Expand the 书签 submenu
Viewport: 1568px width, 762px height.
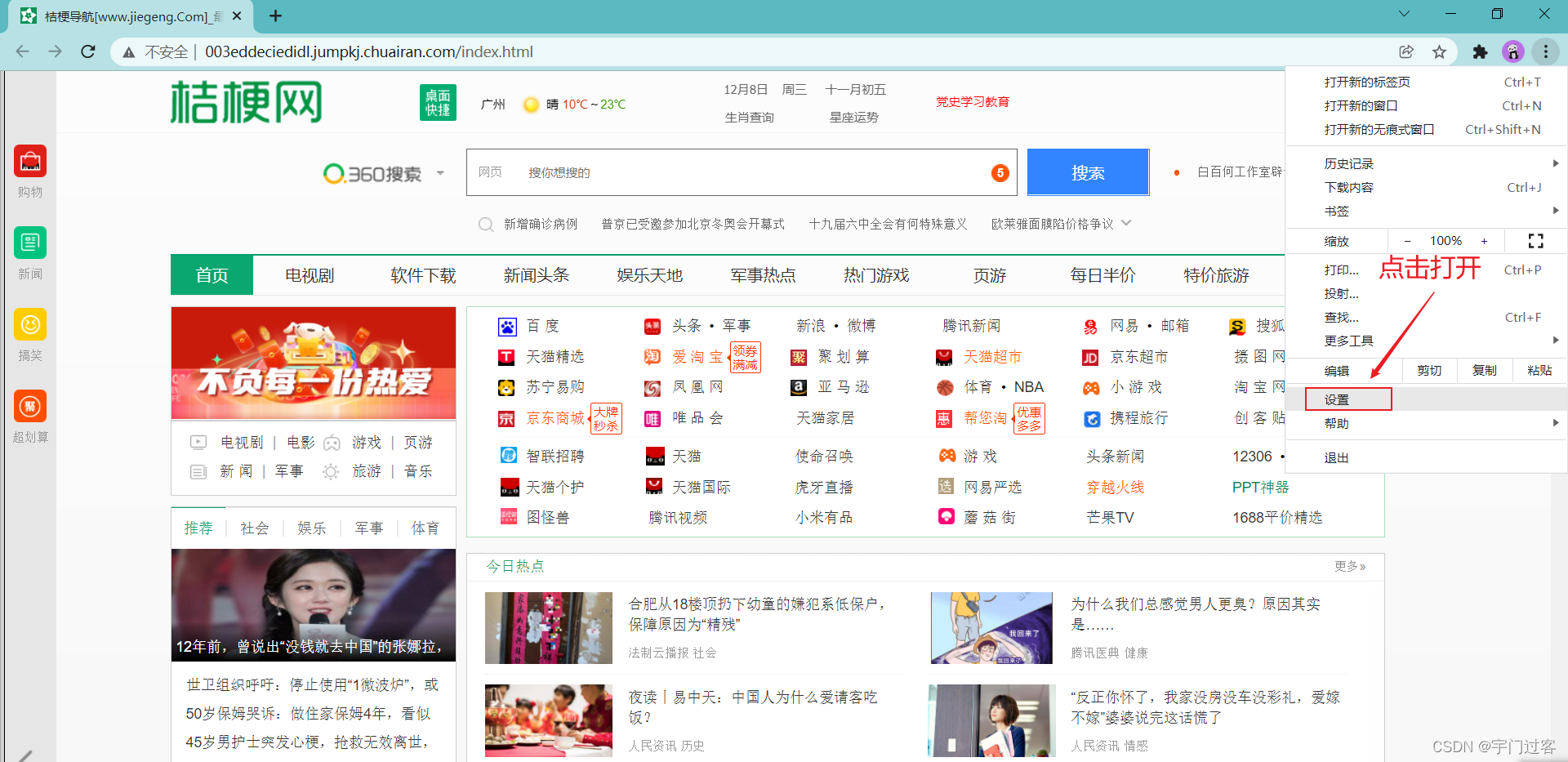[1555, 211]
